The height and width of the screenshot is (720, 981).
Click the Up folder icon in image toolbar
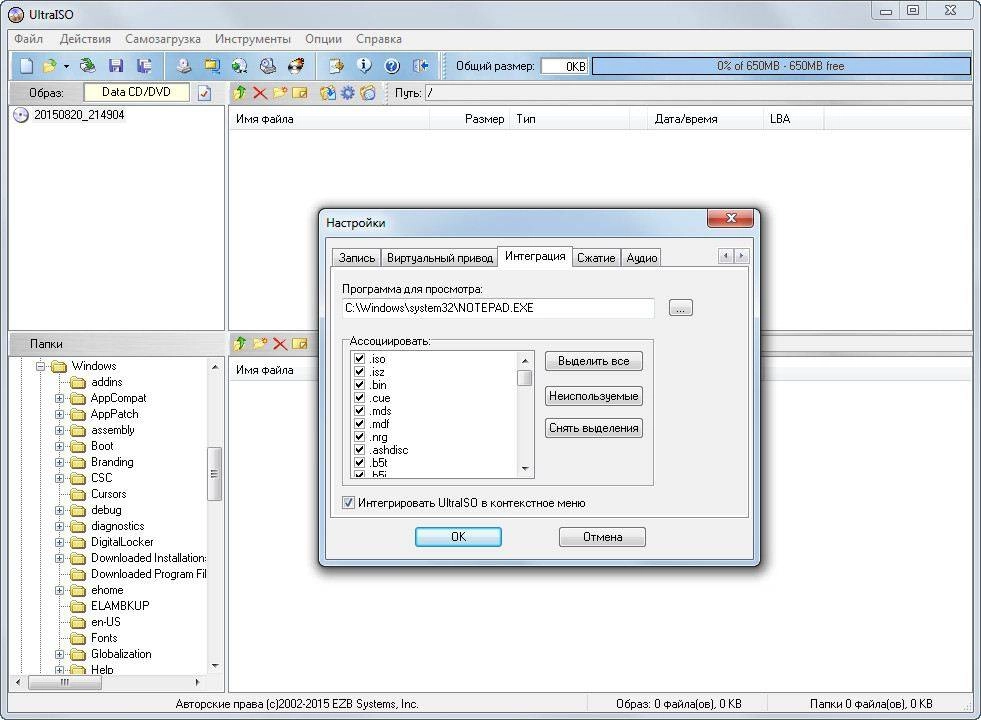pyautogui.click(x=240, y=93)
